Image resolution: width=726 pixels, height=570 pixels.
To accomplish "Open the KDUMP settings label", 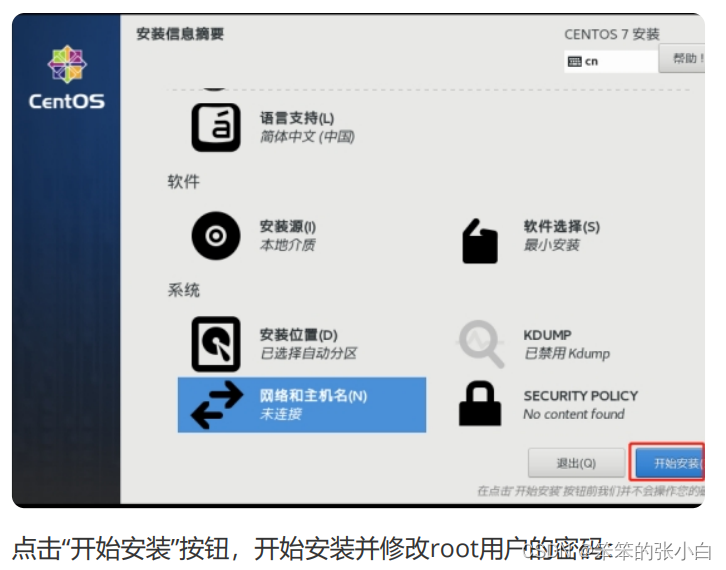I will tap(547, 335).
